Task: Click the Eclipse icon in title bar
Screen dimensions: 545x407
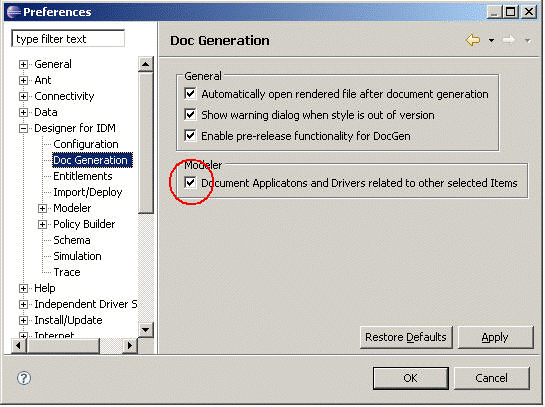Action: pos(14,12)
